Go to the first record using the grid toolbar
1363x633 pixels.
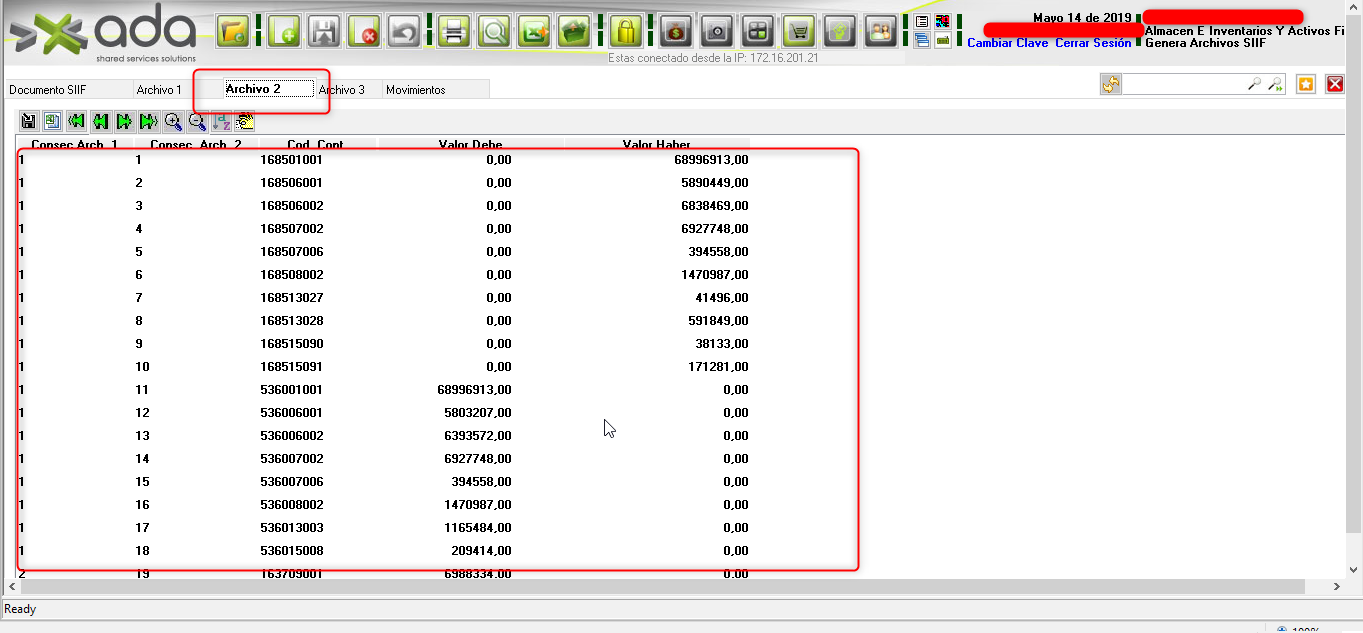pos(76,122)
